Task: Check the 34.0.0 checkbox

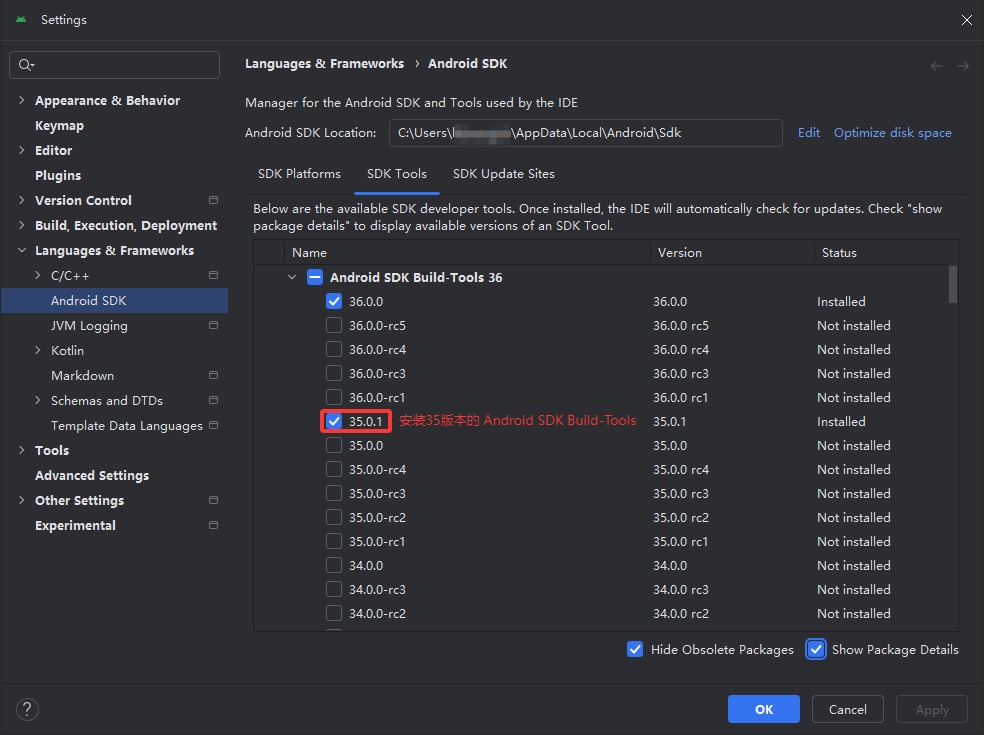Action: [334, 565]
